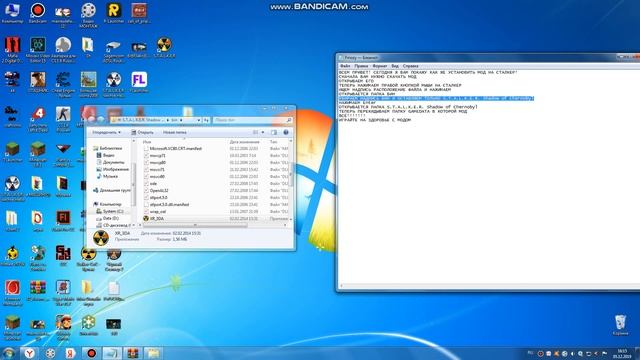The width and height of the screenshot is (640, 360).
Task: Click Explorer back navigation button
Action: click(x=91, y=120)
